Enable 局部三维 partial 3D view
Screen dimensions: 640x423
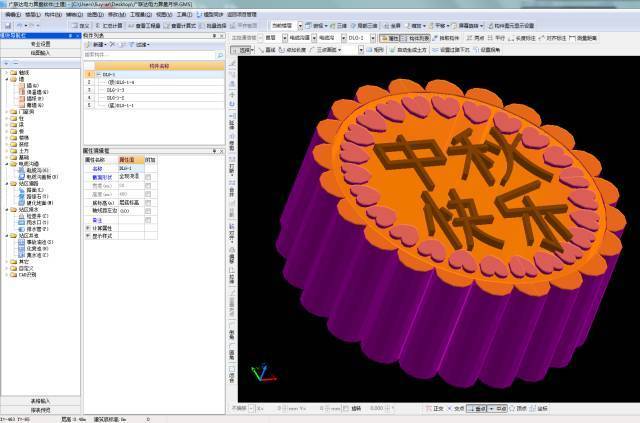364,26
